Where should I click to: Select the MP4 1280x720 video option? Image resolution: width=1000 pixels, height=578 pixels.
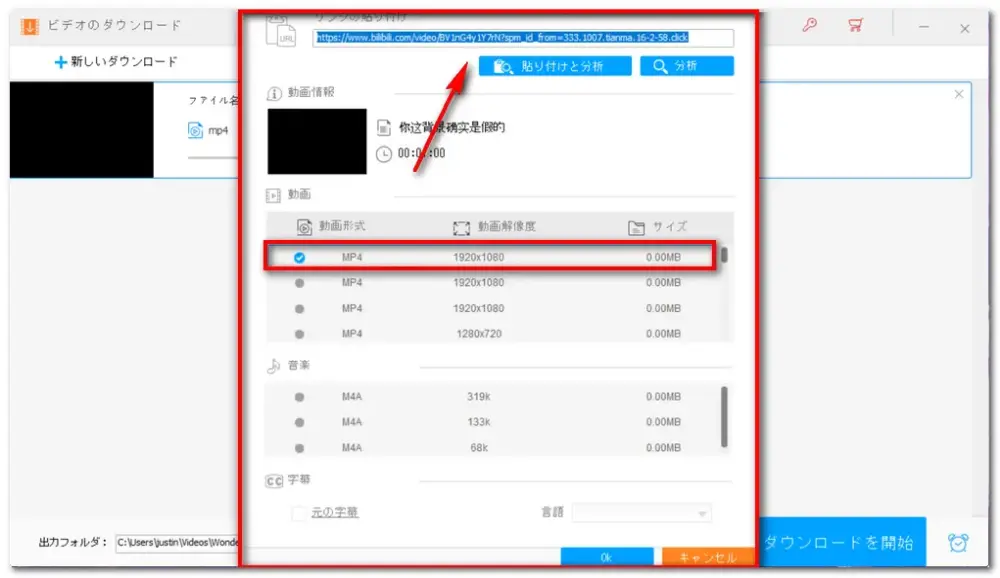tap(299, 334)
